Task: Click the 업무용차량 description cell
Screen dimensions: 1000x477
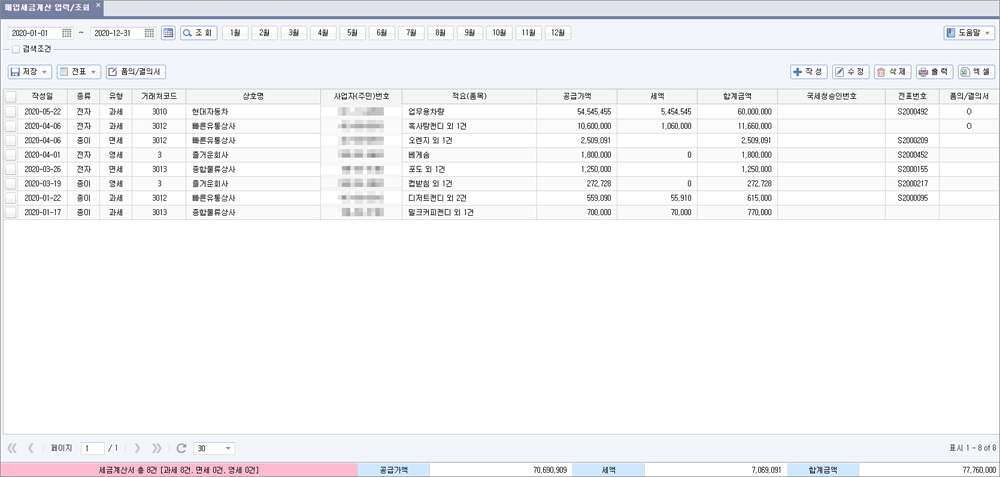Action: click(x=469, y=112)
